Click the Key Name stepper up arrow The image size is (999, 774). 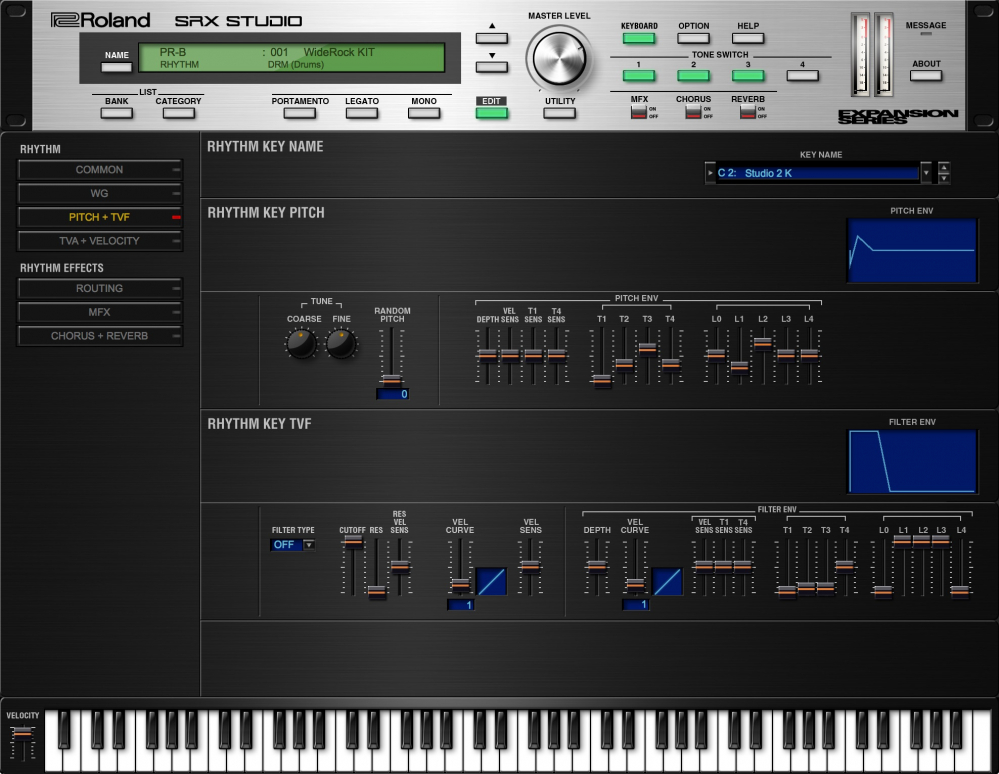click(944, 167)
